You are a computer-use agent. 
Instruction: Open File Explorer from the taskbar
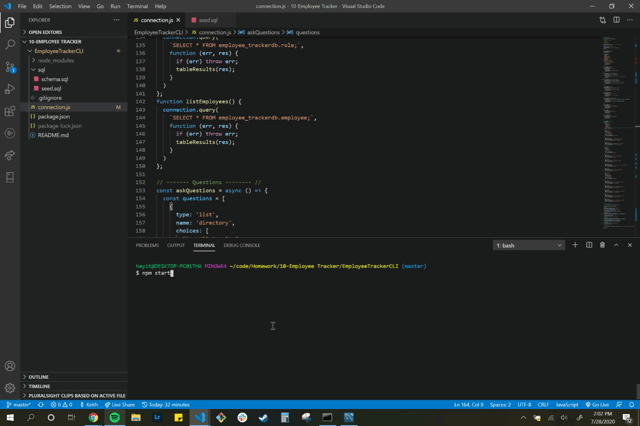click(136, 417)
